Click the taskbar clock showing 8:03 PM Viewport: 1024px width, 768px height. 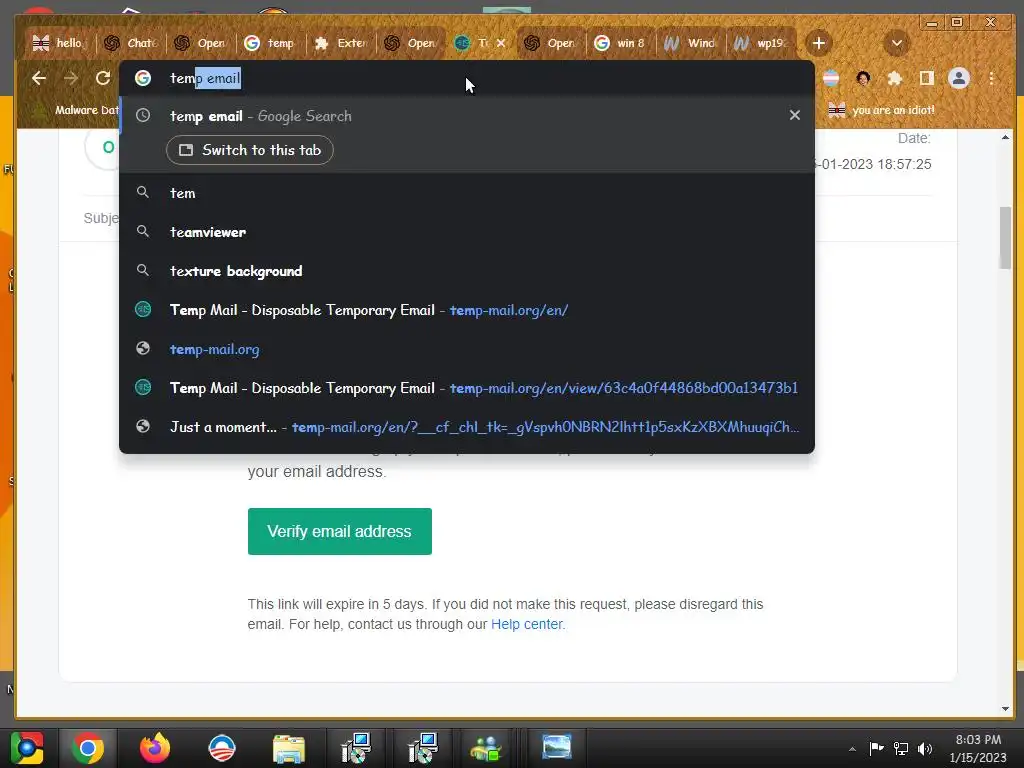pos(978,748)
